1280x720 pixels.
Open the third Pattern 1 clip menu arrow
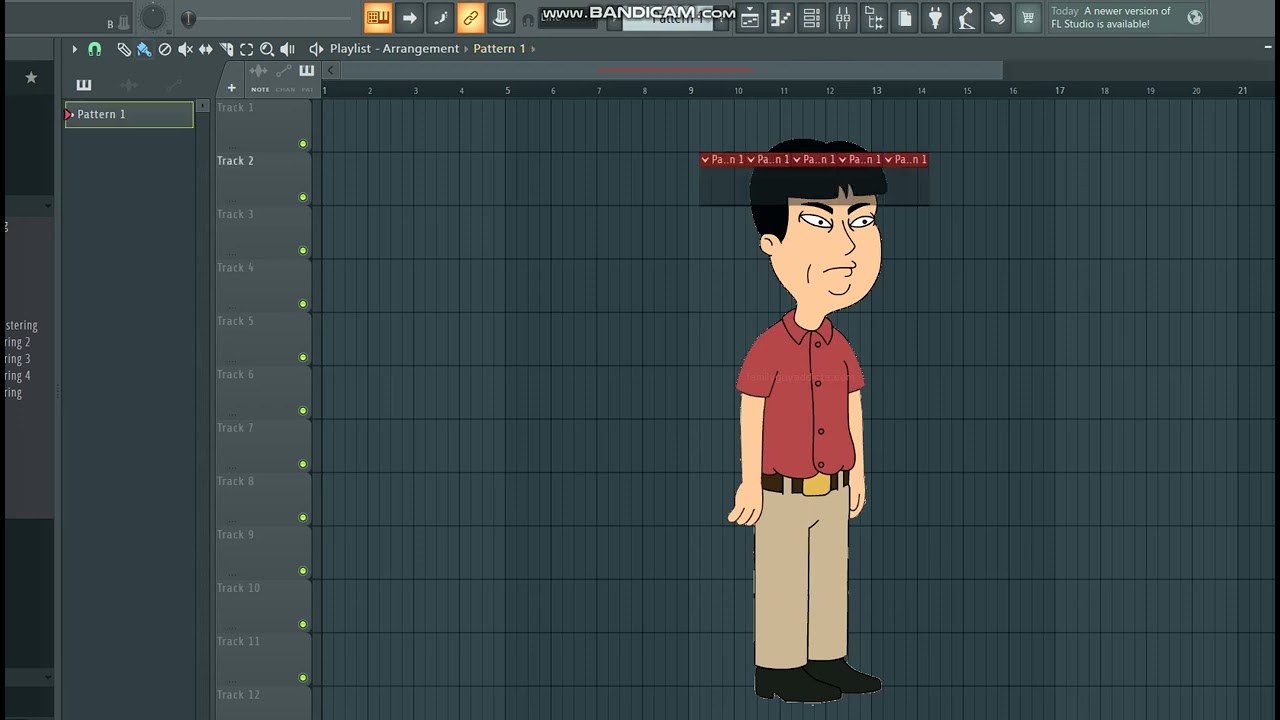click(797, 160)
